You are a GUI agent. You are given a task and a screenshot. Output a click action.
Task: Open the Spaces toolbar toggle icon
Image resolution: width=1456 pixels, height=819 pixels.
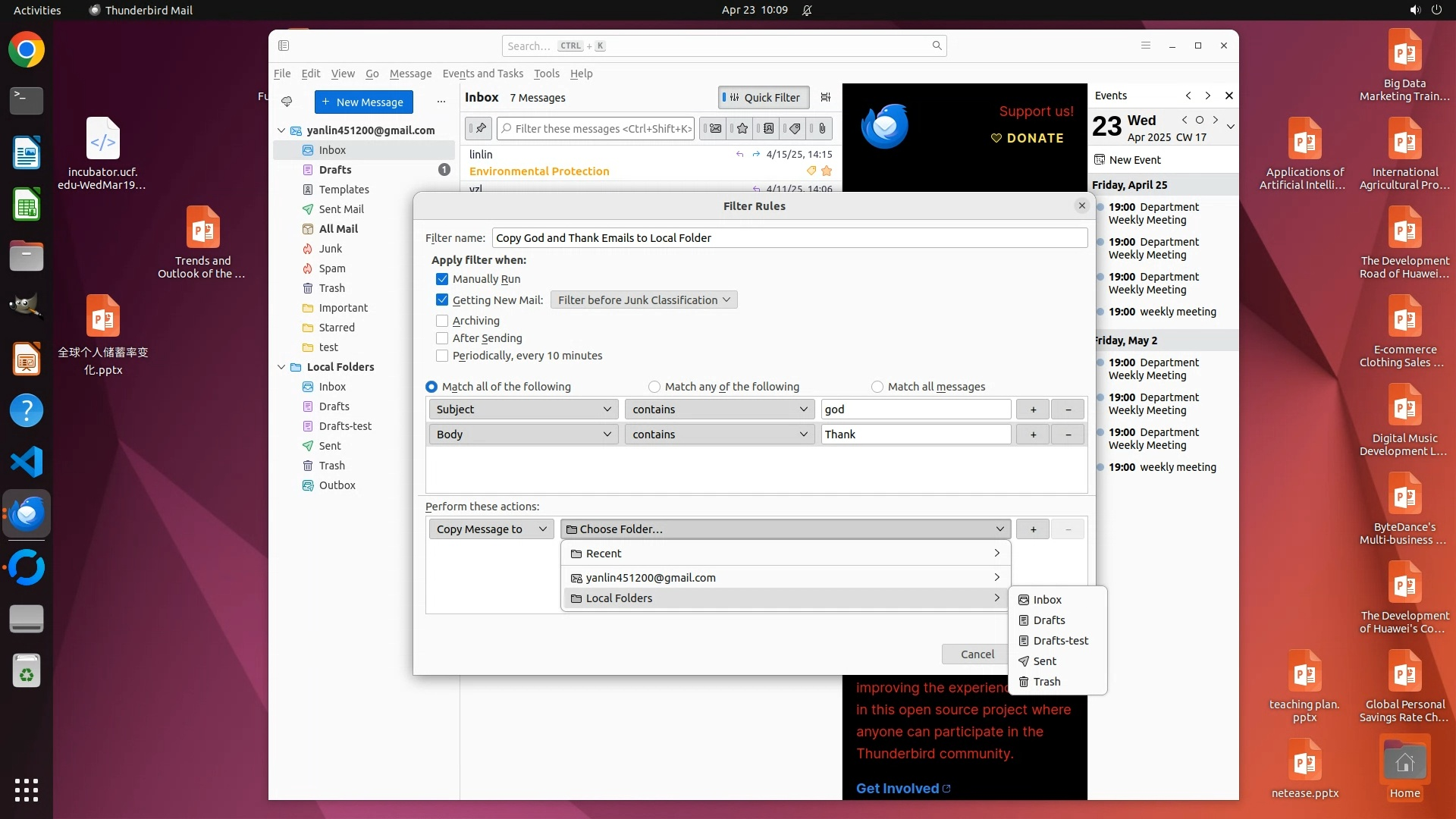284,45
